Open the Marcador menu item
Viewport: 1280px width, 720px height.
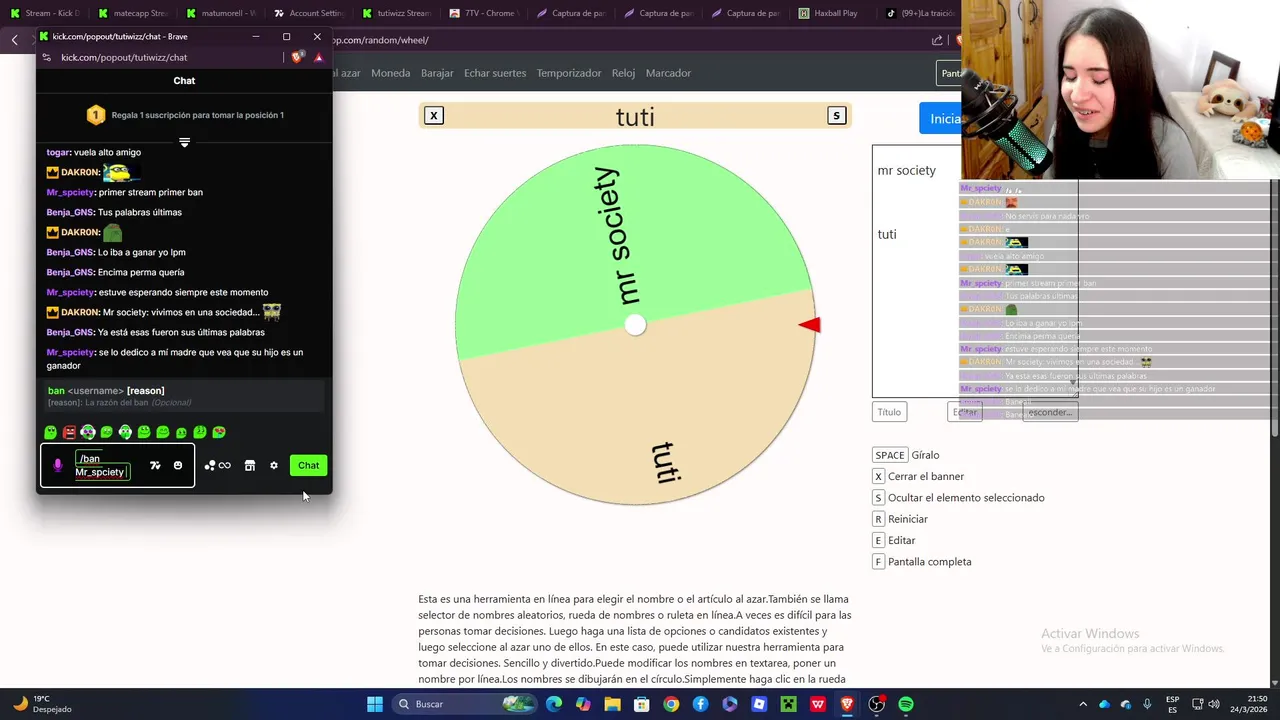click(668, 73)
